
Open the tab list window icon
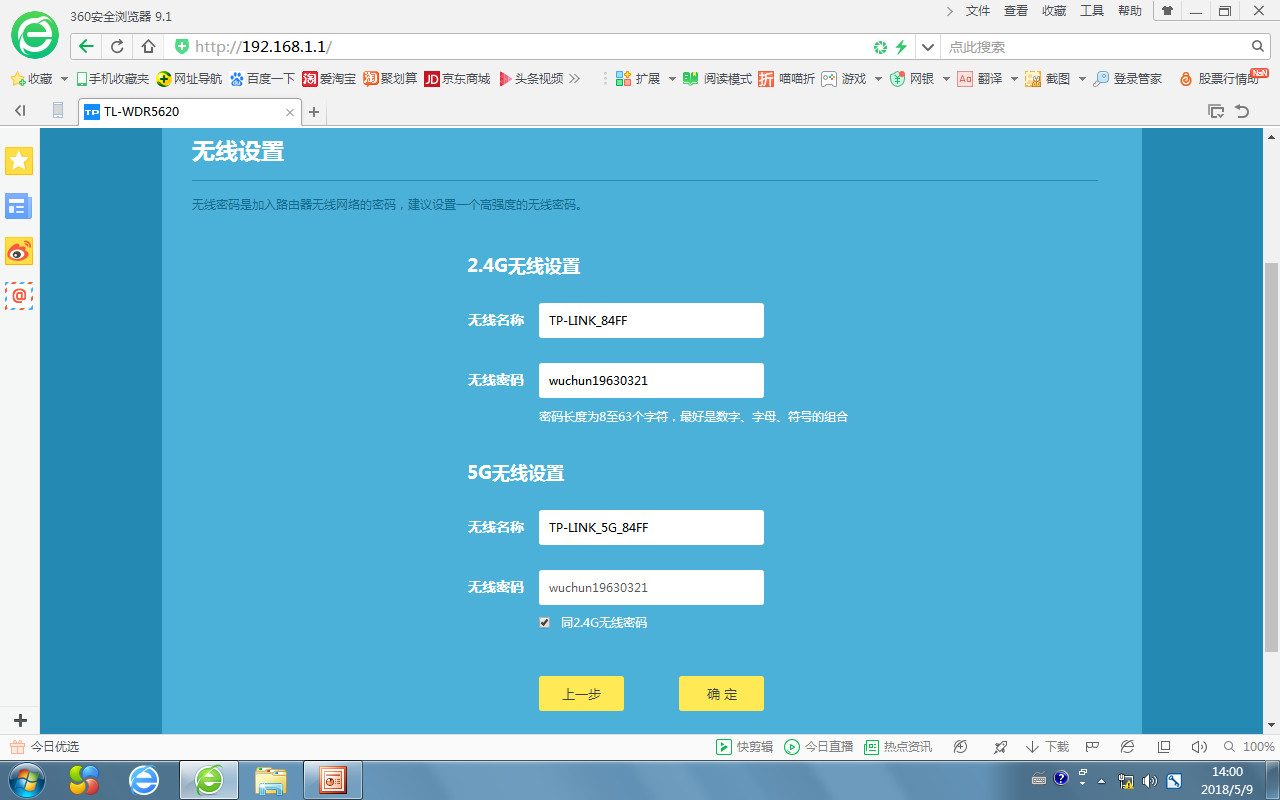point(1216,111)
